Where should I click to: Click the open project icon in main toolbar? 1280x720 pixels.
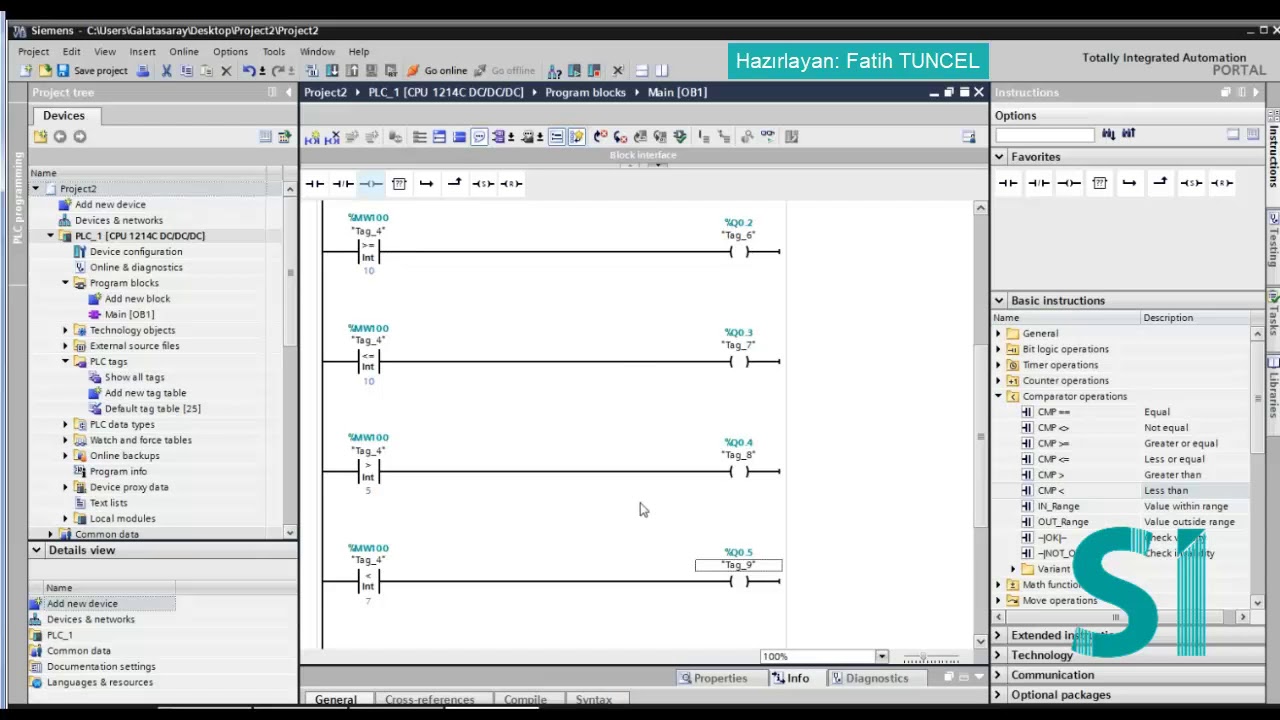point(45,71)
